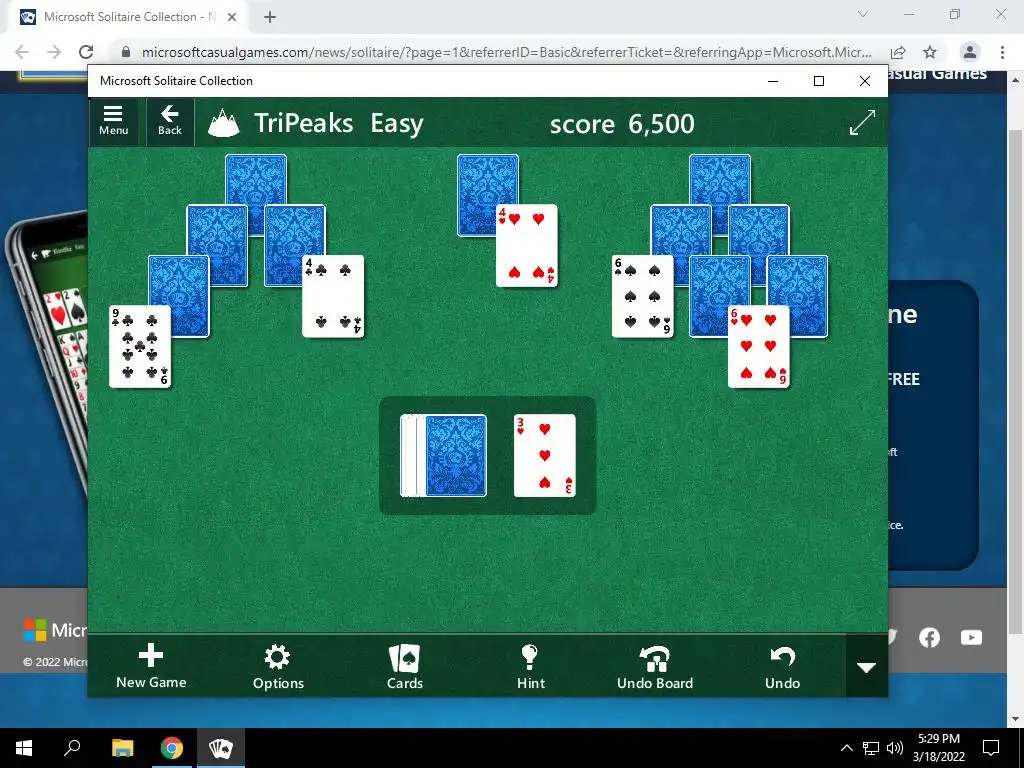This screenshot has width=1024, height=768.
Task: Select the 6 of spades card
Action: (643, 296)
